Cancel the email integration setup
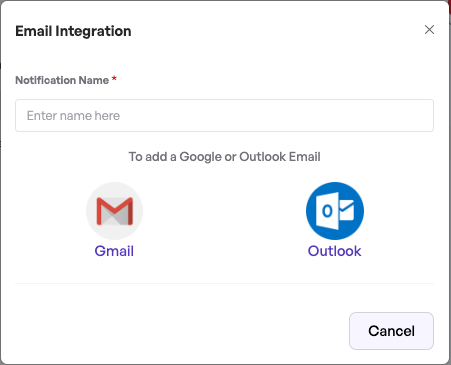The height and width of the screenshot is (365, 451). [391, 331]
